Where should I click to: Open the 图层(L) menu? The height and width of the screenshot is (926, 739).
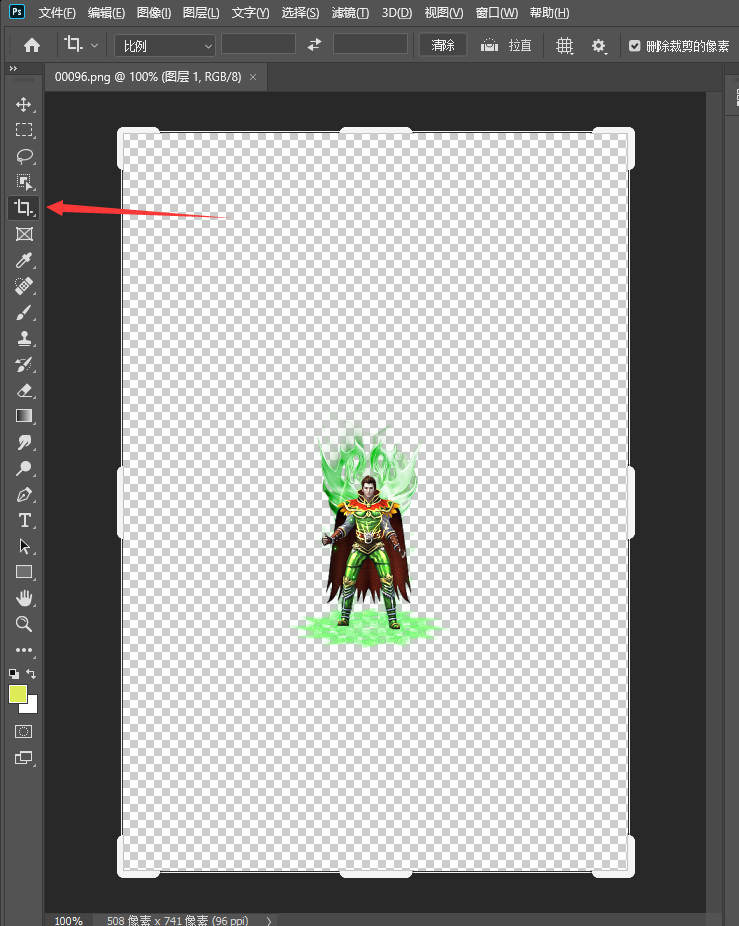click(x=200, y=13)
